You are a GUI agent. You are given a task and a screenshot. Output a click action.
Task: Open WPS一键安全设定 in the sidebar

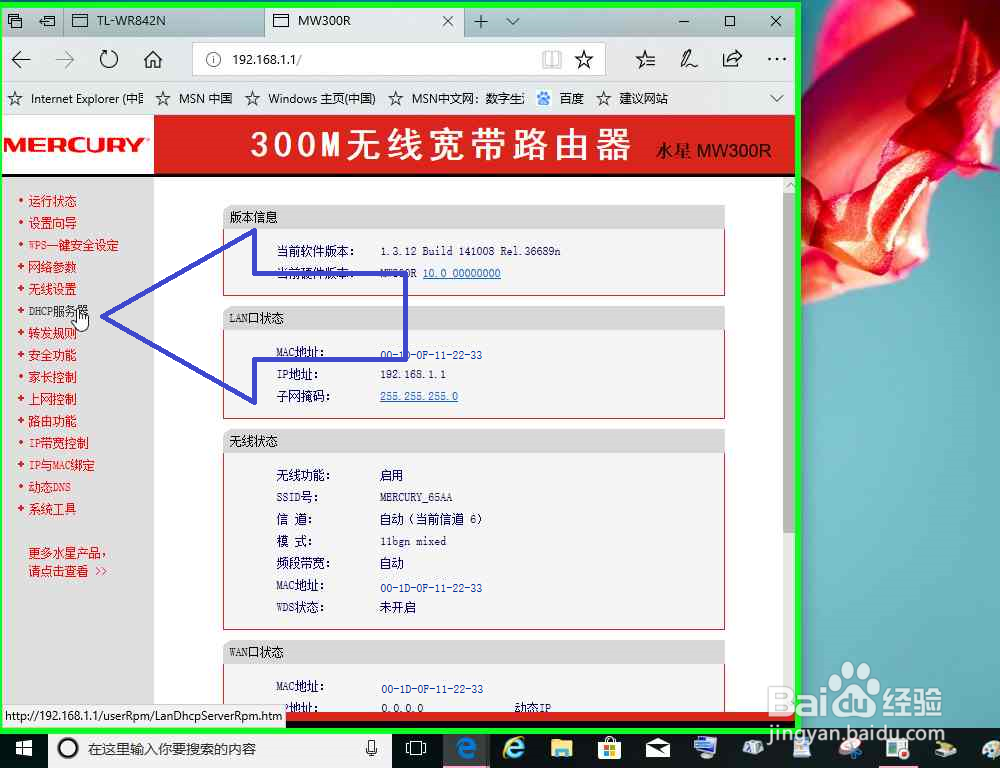click(x=73, y=246)
